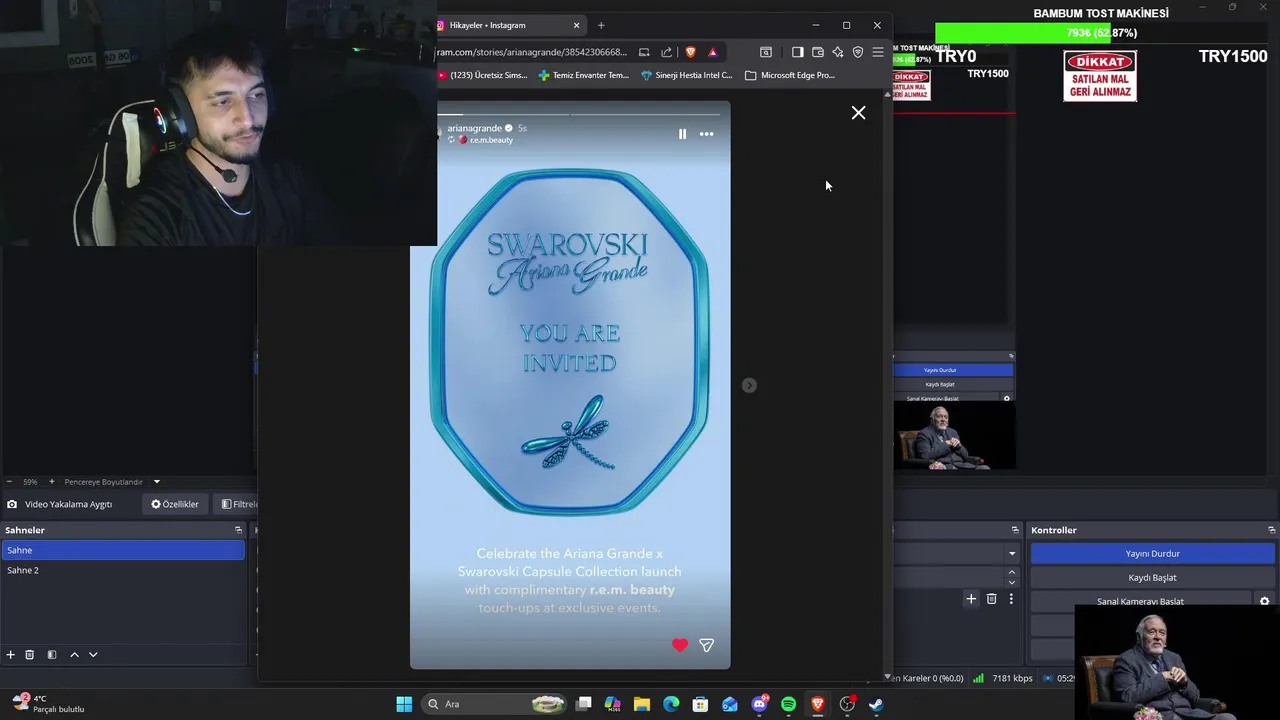Zoom in OBS preview with plus

click(53, 482)
